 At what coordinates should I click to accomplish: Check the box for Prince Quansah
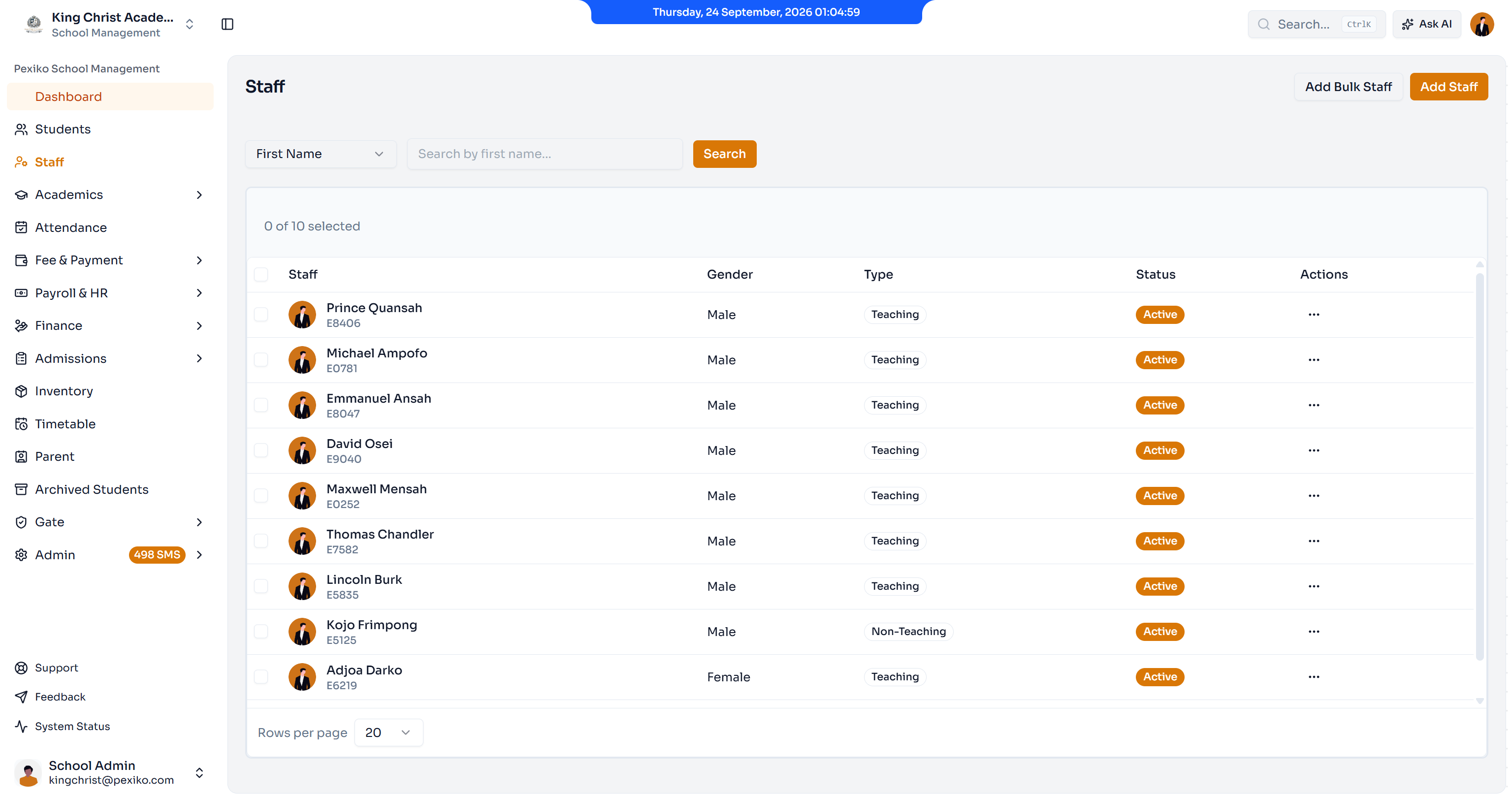pos(261,315)
